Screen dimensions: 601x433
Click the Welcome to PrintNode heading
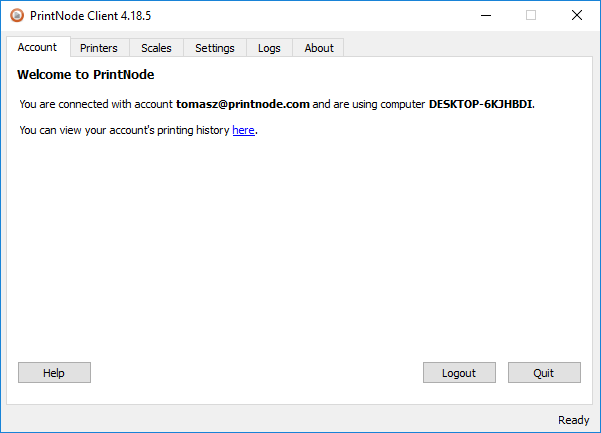(x=85, y=75)
